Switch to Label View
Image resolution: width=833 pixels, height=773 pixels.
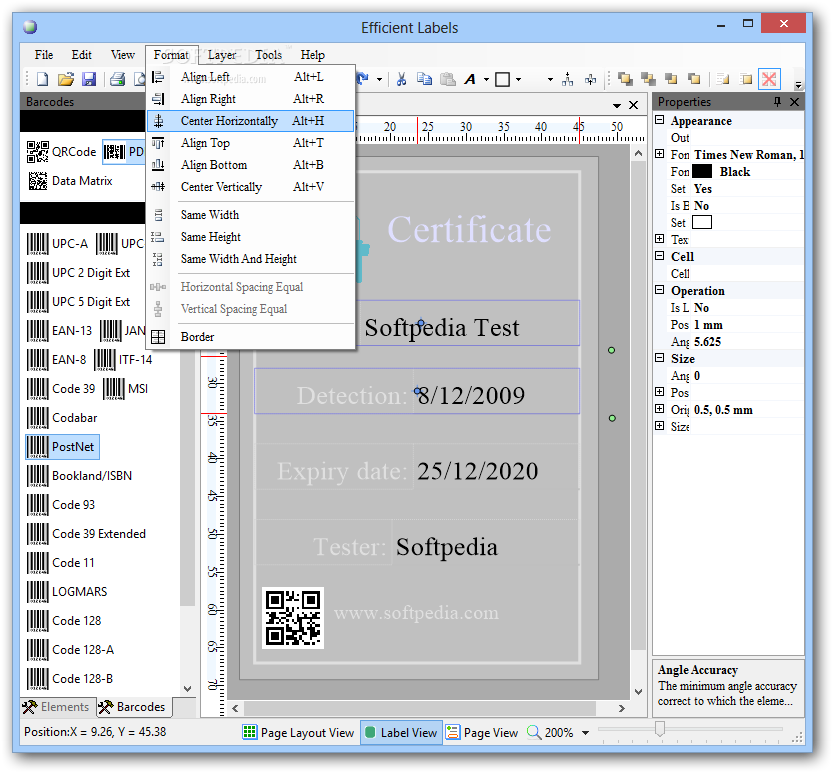point(402,733)
